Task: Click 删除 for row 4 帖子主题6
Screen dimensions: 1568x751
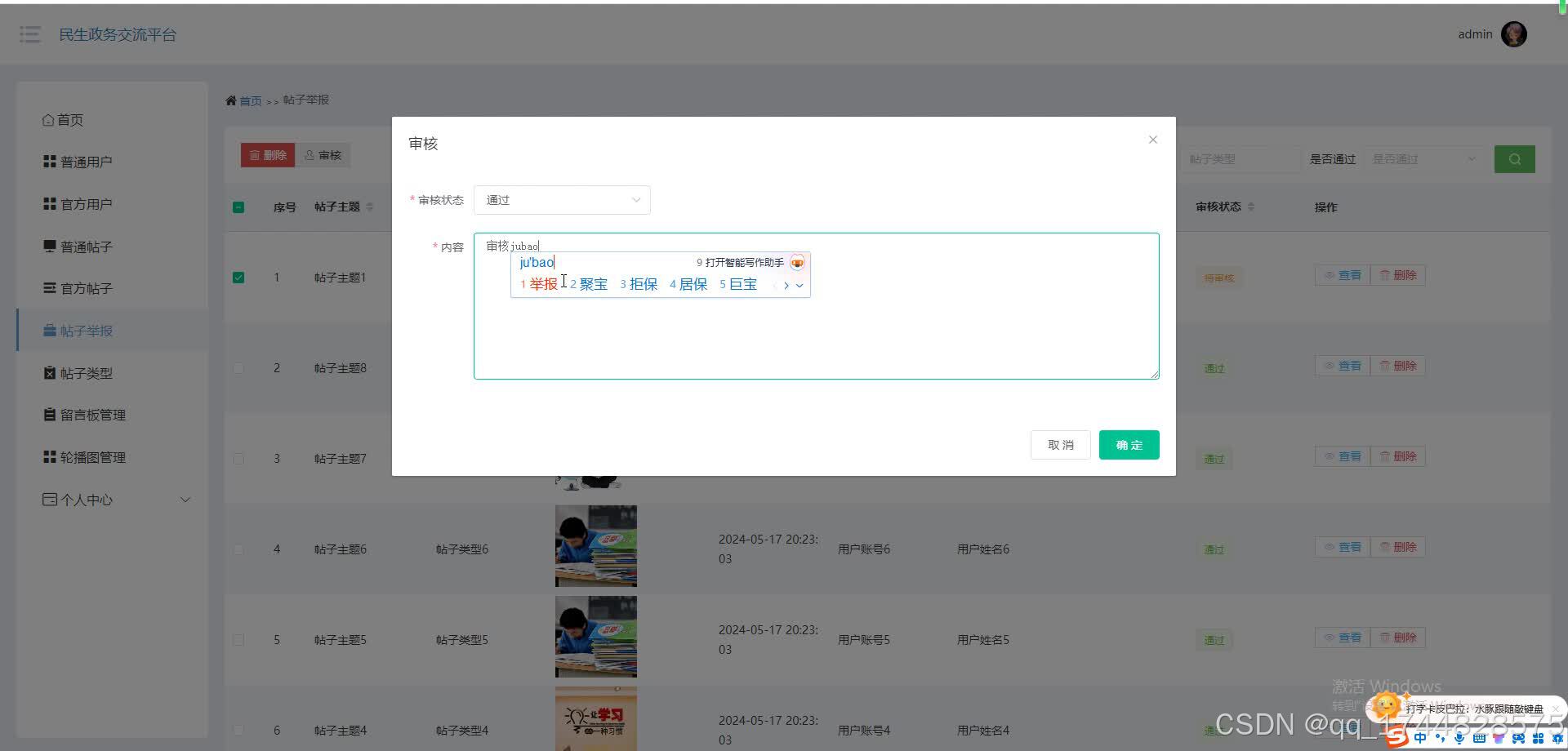Action: pos(1398,547)
